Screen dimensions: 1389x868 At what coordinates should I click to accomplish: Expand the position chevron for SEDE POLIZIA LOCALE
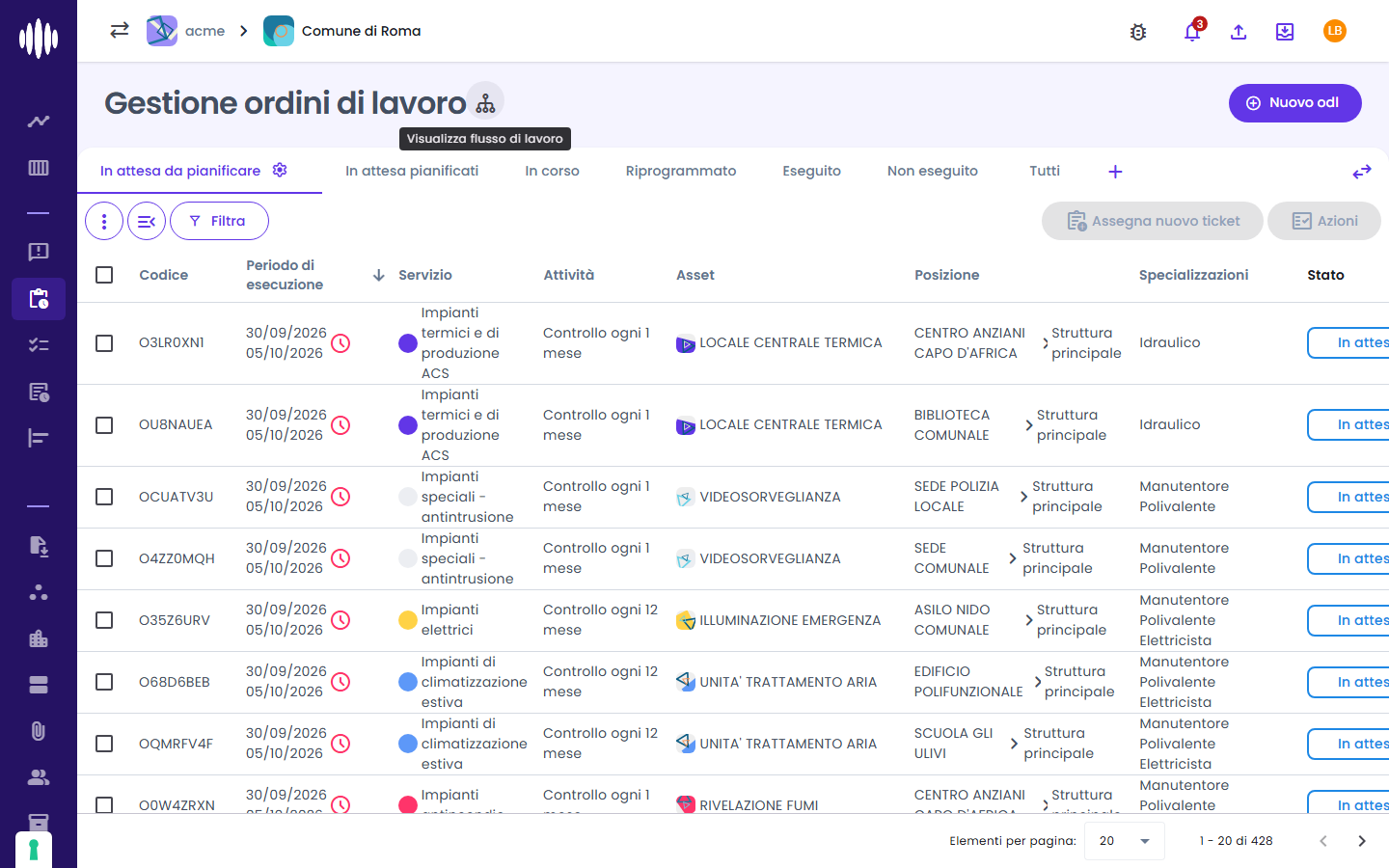1023,497
